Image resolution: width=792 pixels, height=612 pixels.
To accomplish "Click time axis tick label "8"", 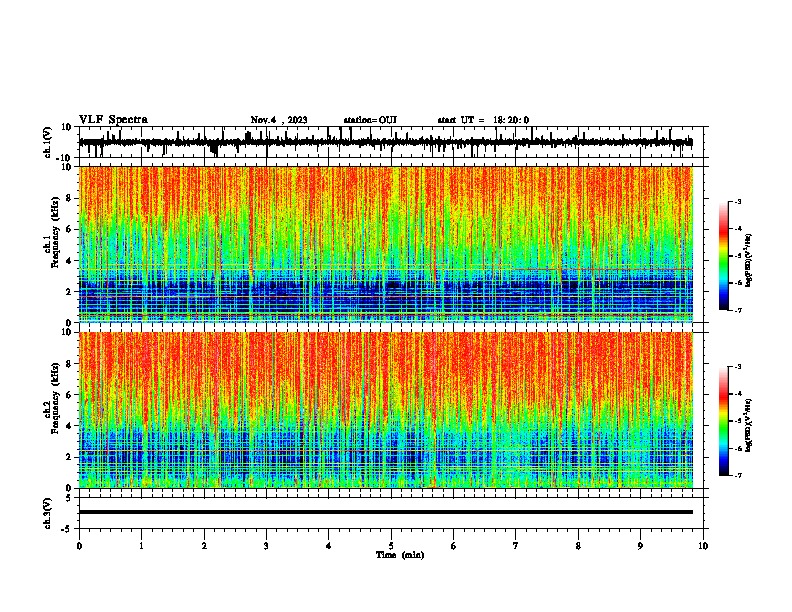I will point(578,546).
